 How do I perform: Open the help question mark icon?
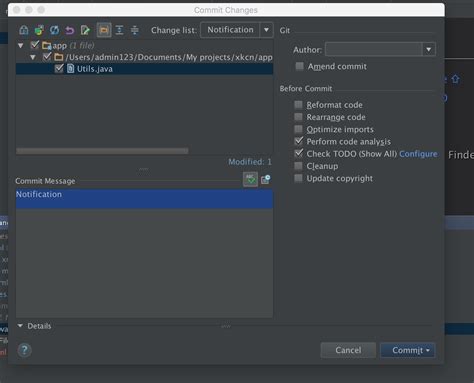[x=24, y=350]
